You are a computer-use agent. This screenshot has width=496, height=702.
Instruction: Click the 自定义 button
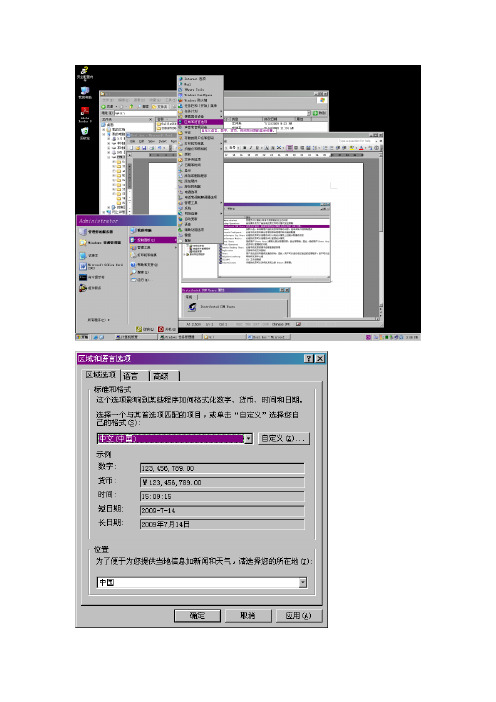click(283, 438)
